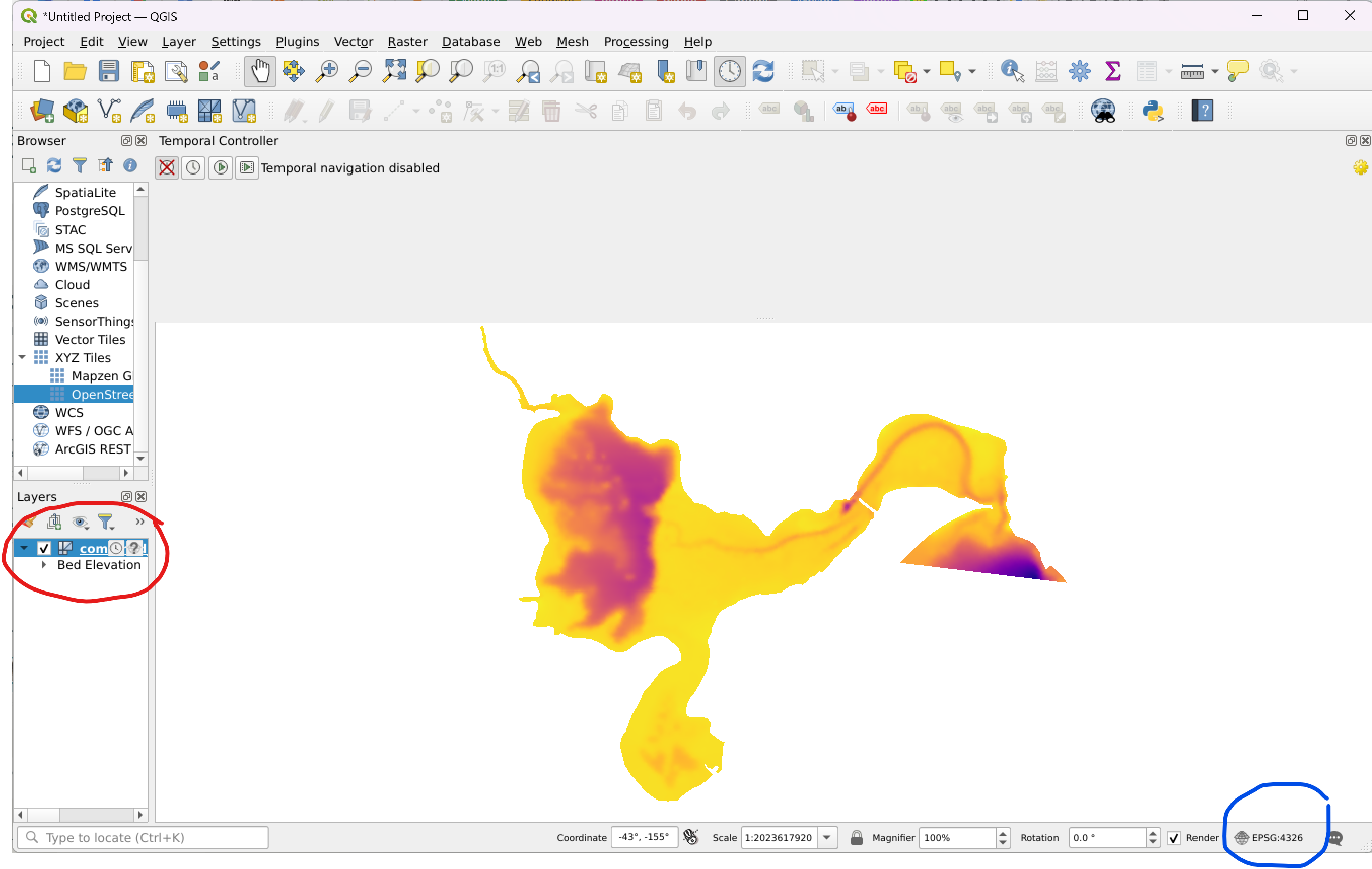Create a New Project from toolbar

pyautogui.click(x=42, y=71)
